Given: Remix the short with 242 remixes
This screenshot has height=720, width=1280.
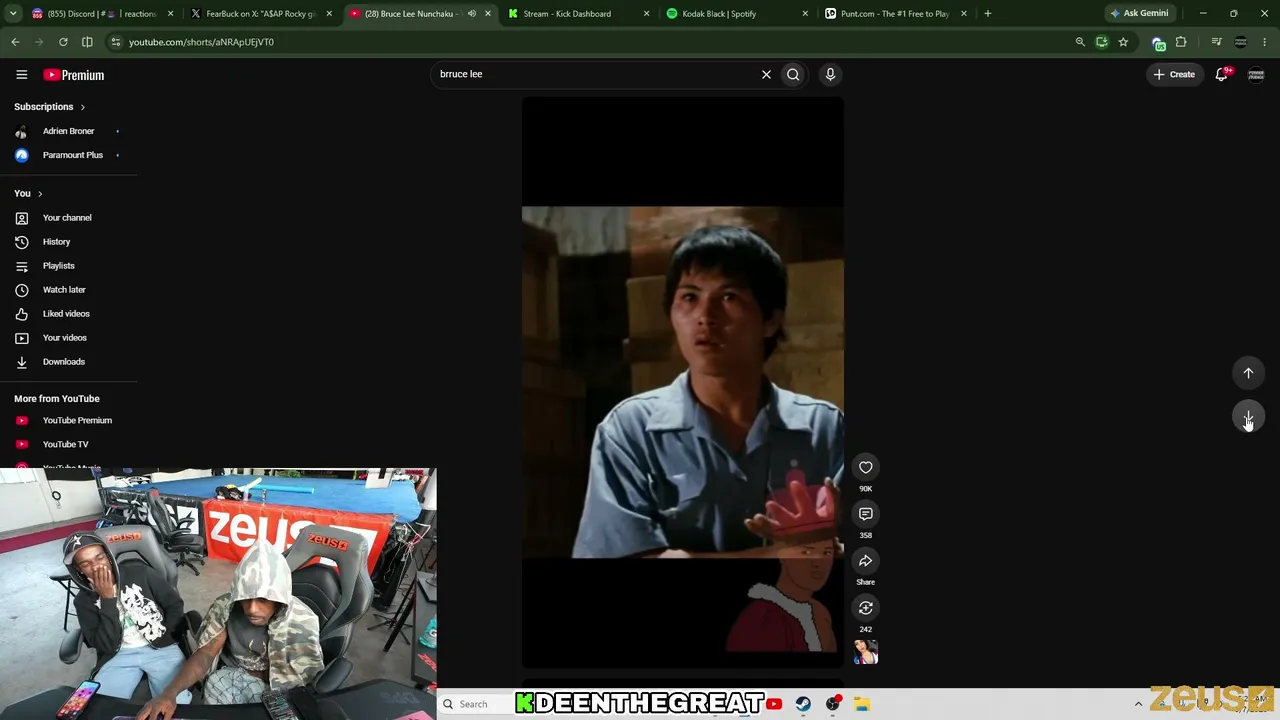Looking at the screenshot, I should (866, 608).
